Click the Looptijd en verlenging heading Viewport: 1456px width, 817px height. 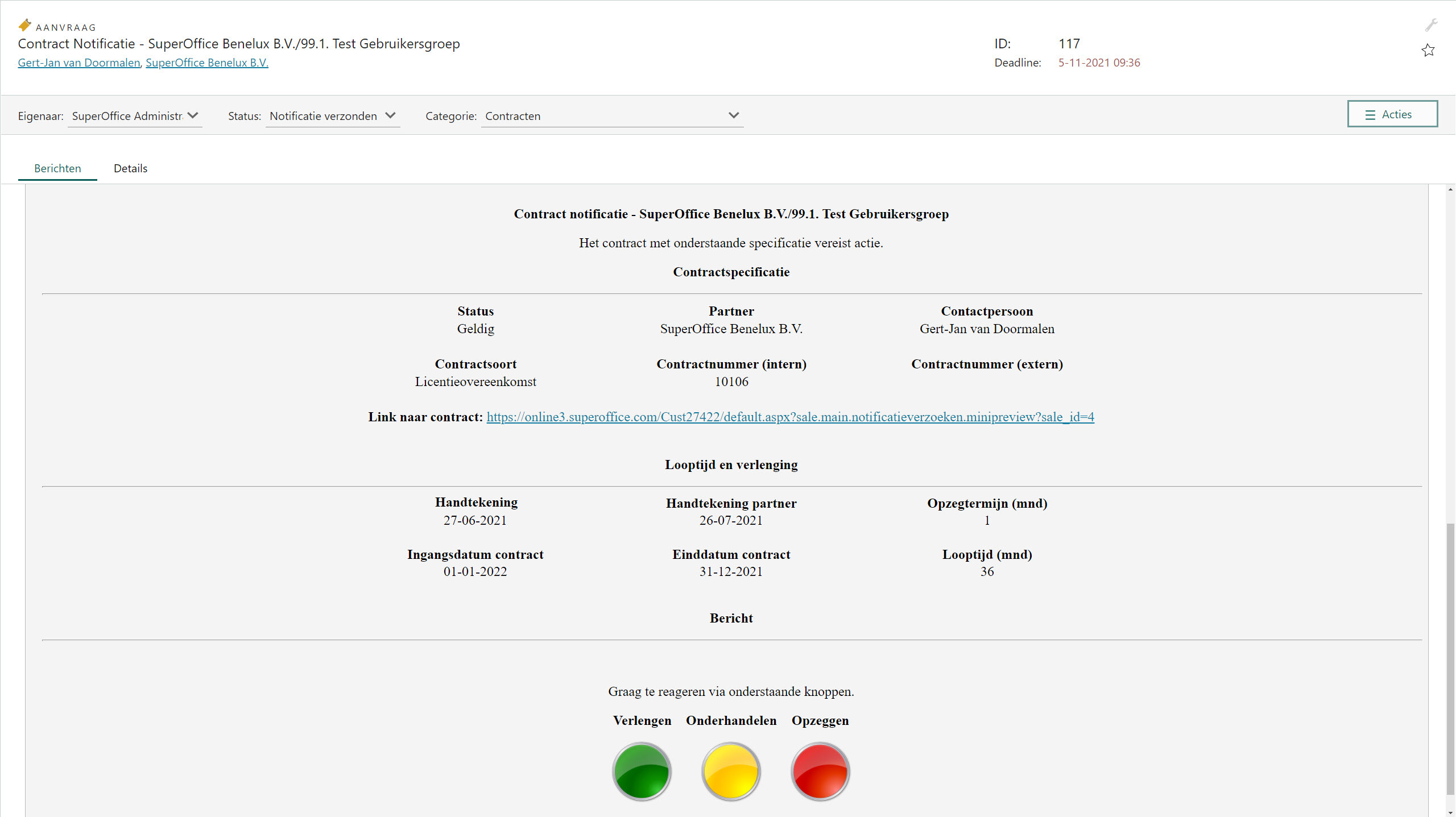[x=731, y=465]
